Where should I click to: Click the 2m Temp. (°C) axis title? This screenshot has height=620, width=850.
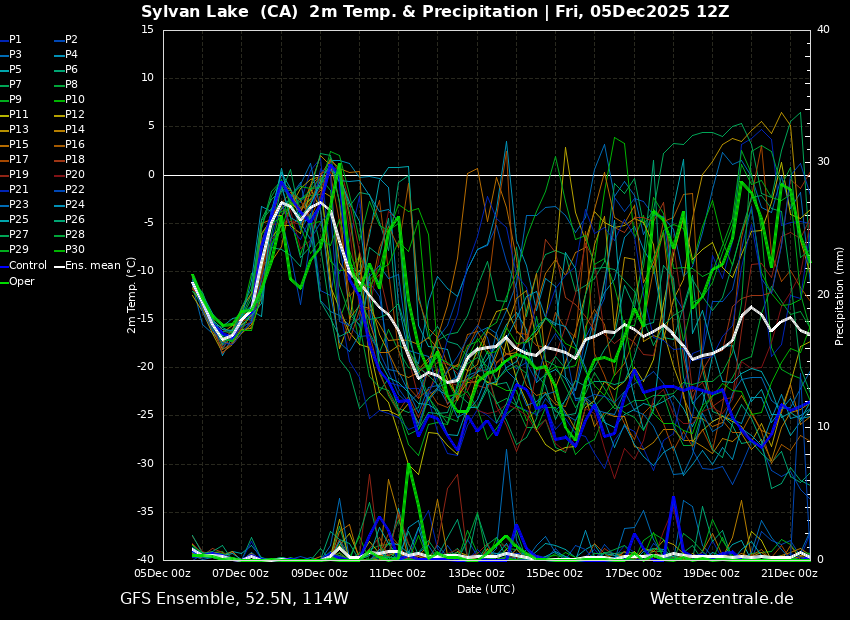pos(131,295)
